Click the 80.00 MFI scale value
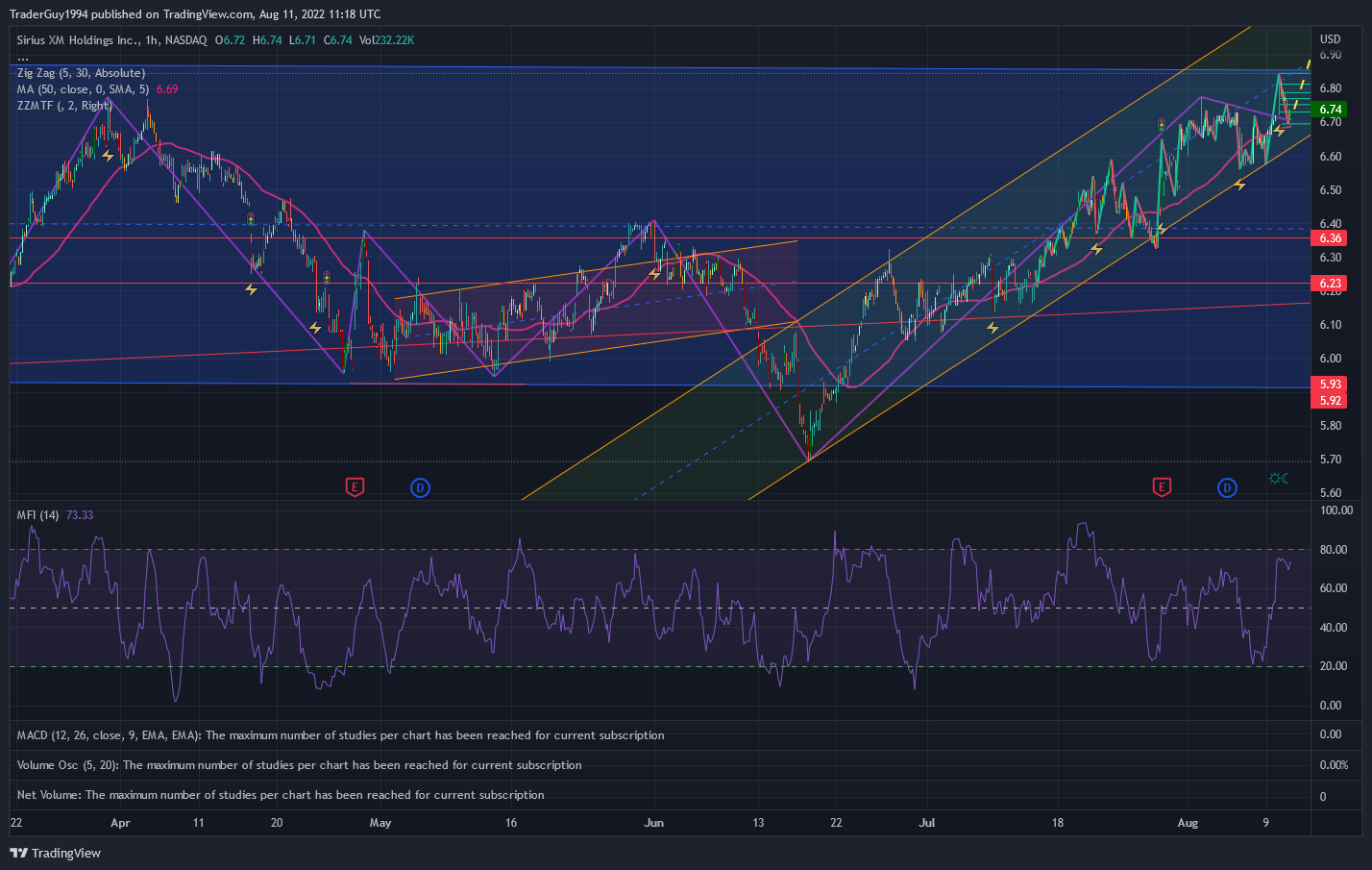 [1334, 550]
